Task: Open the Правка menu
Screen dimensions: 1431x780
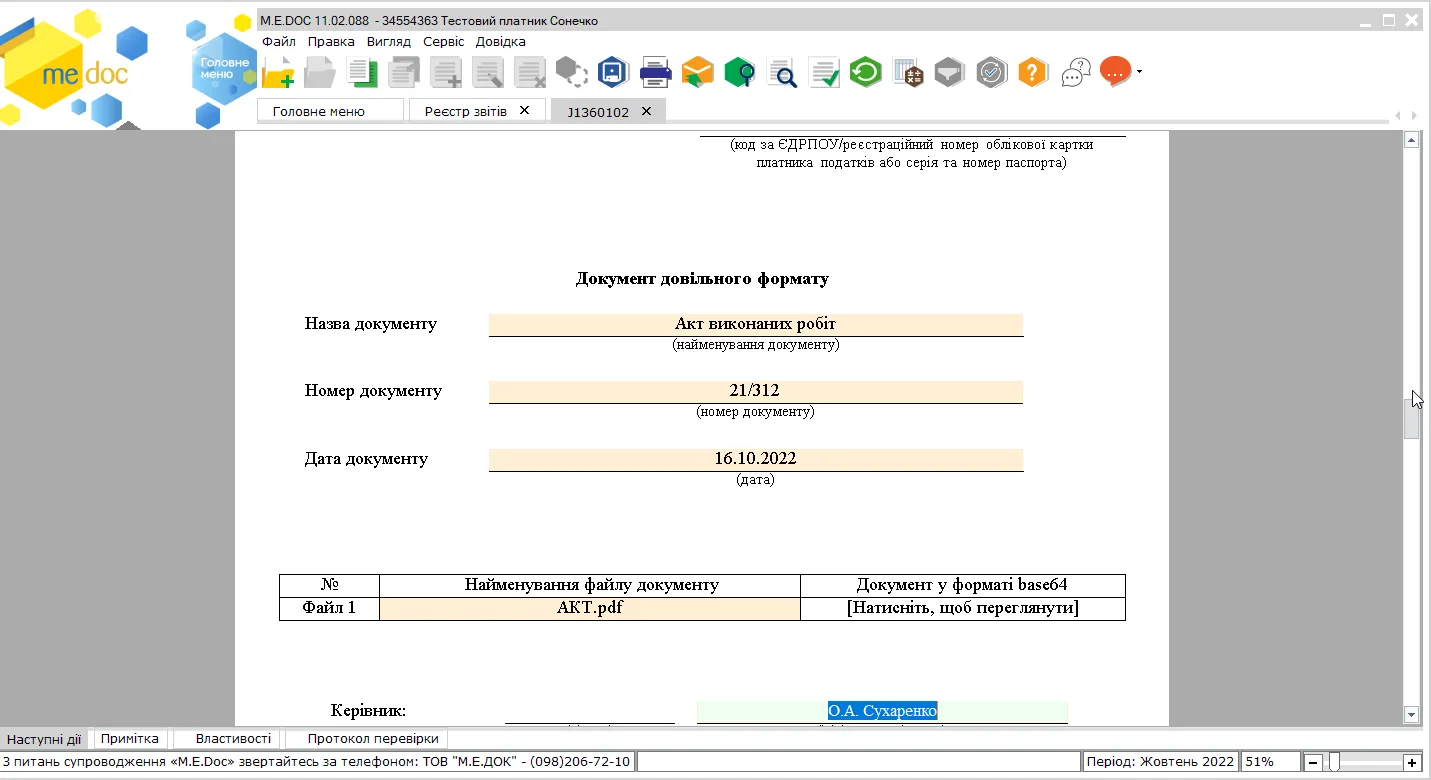Action: [x=331, y=42]
